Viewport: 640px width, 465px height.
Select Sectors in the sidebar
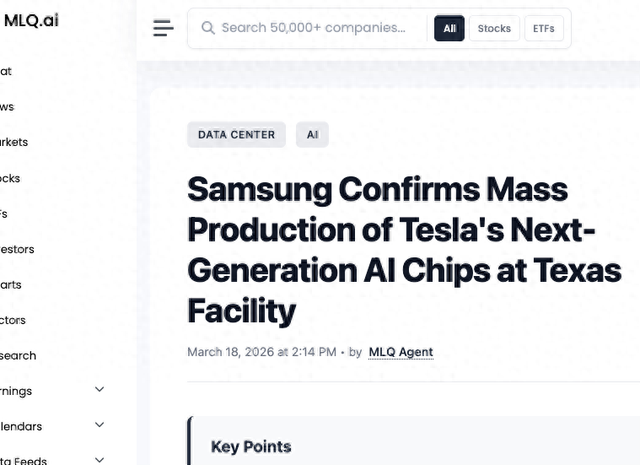point(13,320)
